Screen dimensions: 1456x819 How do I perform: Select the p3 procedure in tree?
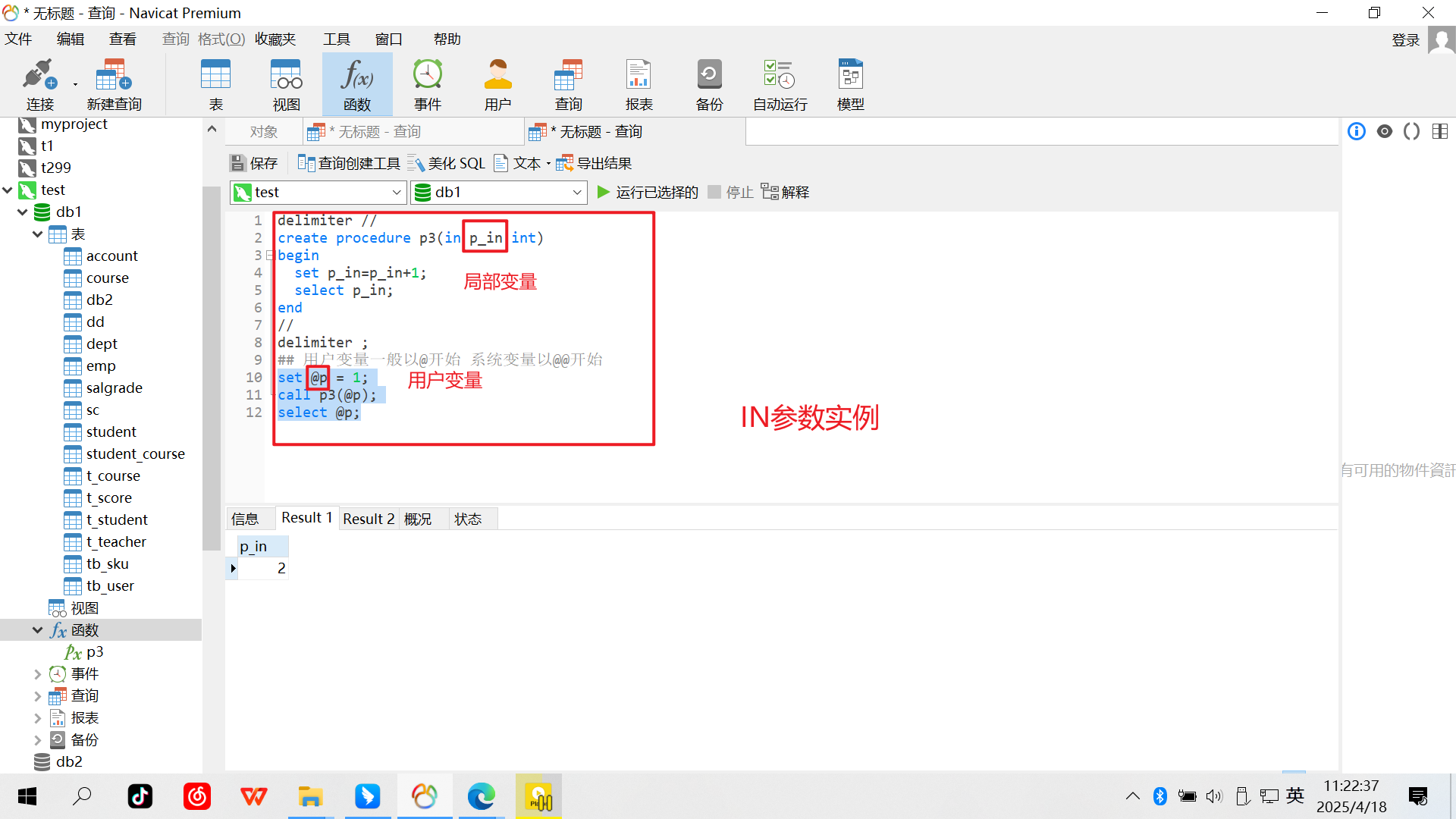pyautogui.click(x=94, y=652)
